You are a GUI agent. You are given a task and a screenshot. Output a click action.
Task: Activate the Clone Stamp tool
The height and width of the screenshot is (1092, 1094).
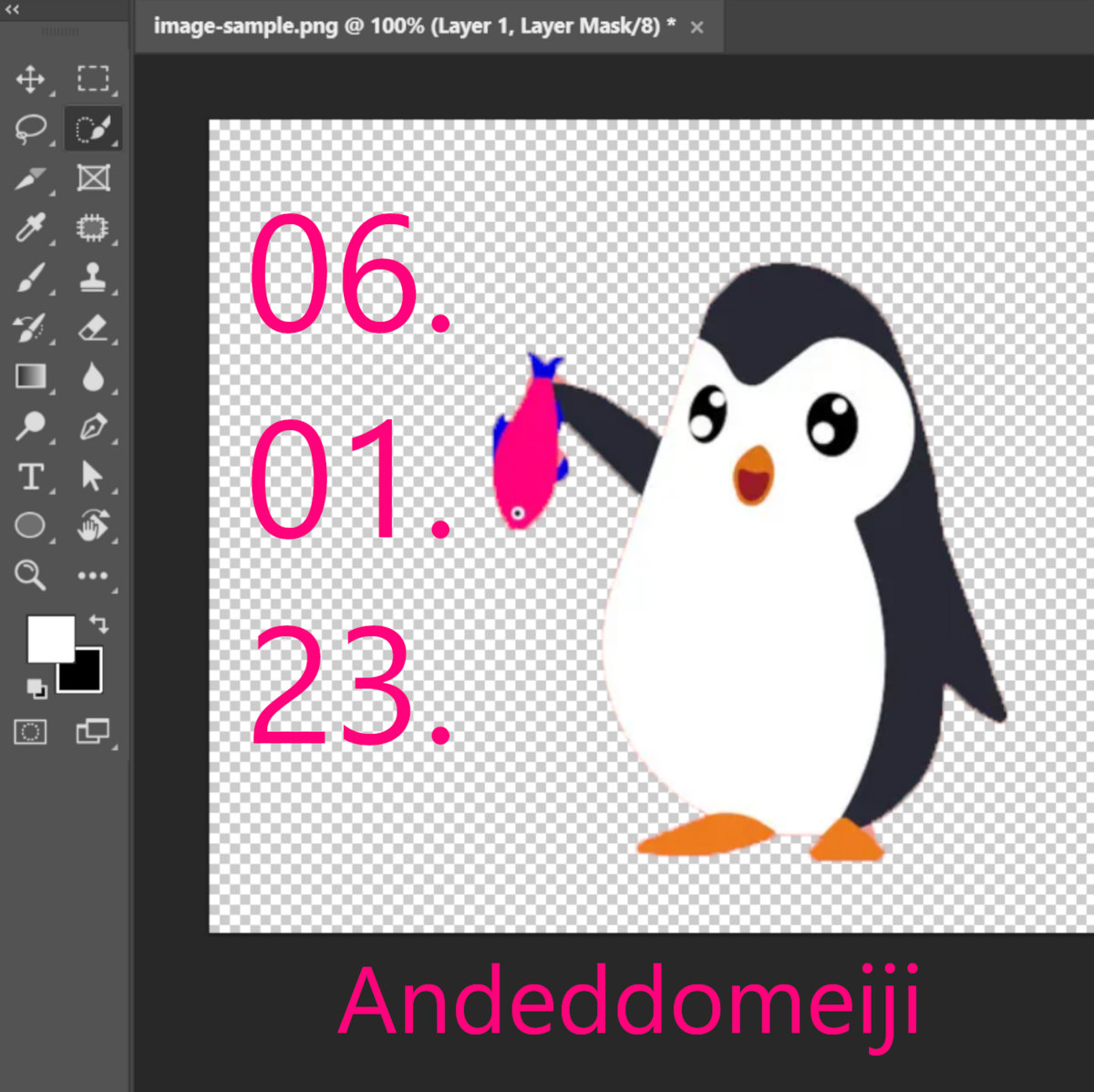pyautogui.click(x=92, y=277)
